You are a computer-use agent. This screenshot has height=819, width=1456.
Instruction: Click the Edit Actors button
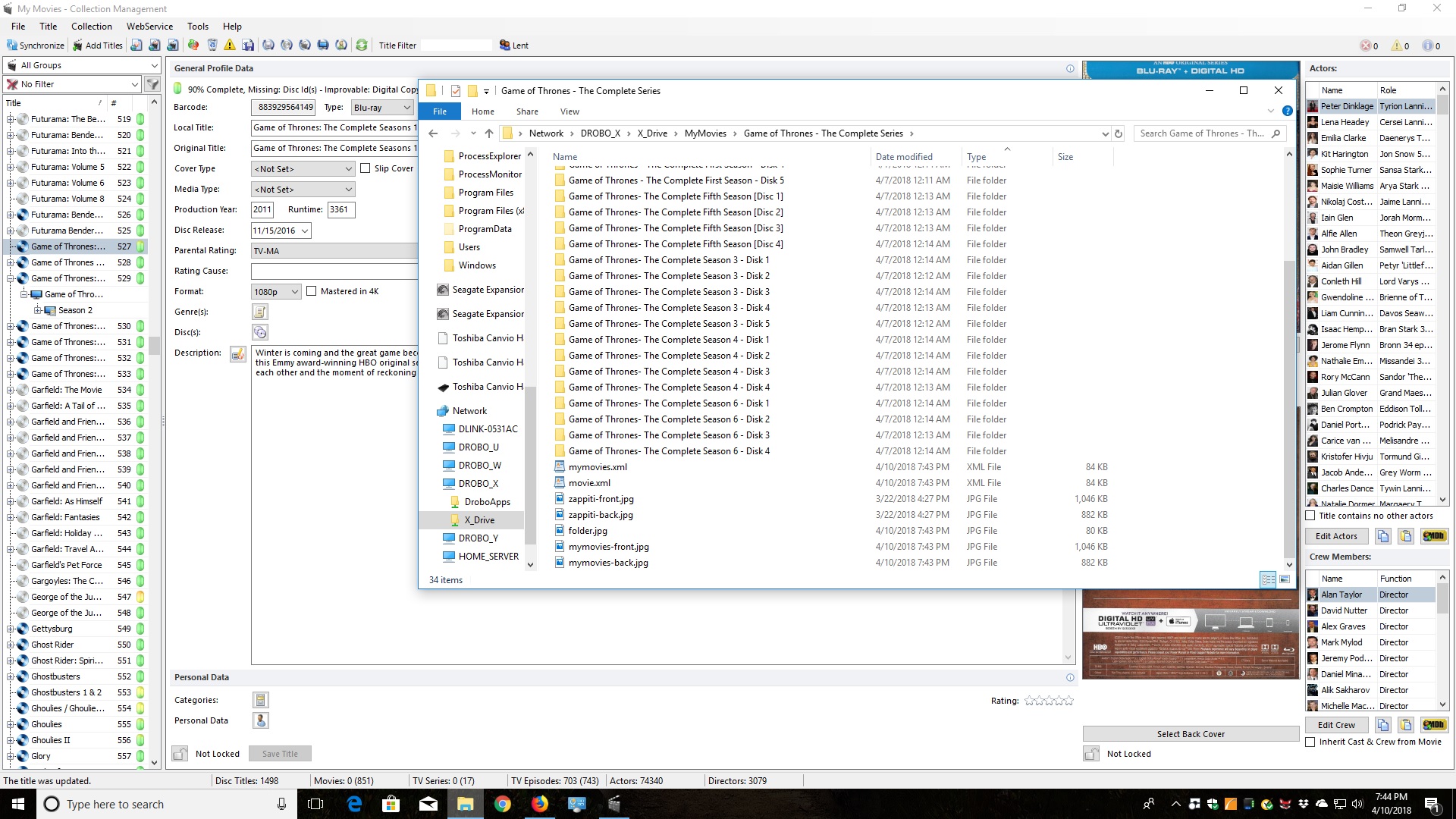pyautogui.click(x=1336, y=536)
